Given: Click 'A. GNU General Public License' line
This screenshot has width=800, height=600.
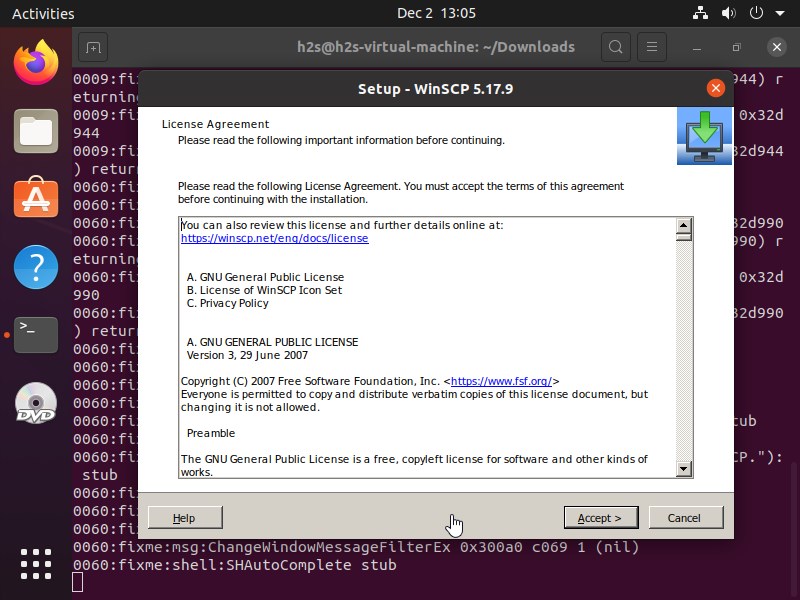Looking at the screenshot, I should [265, 277].
